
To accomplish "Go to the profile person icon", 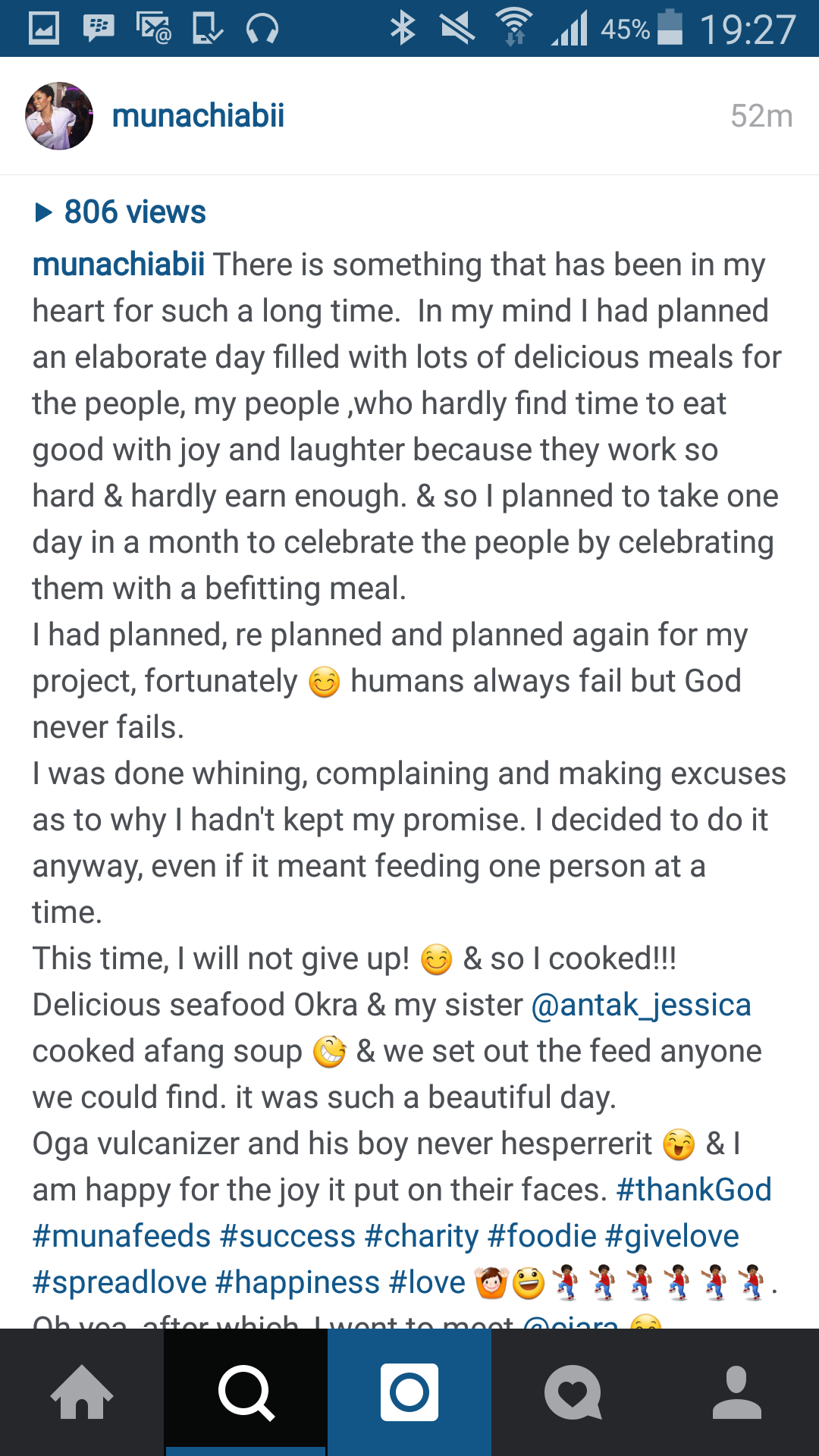I will tap(737, 1392).
